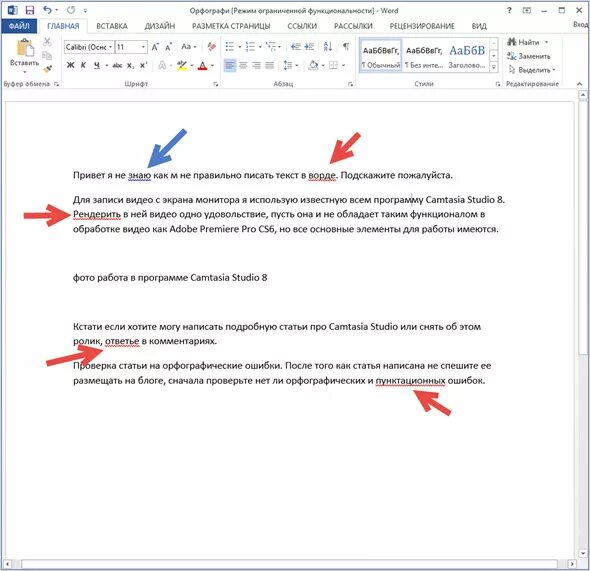Viewport: 590px width, 571px height.
Task: Increase font size with larger A icon
Action: 155,47
